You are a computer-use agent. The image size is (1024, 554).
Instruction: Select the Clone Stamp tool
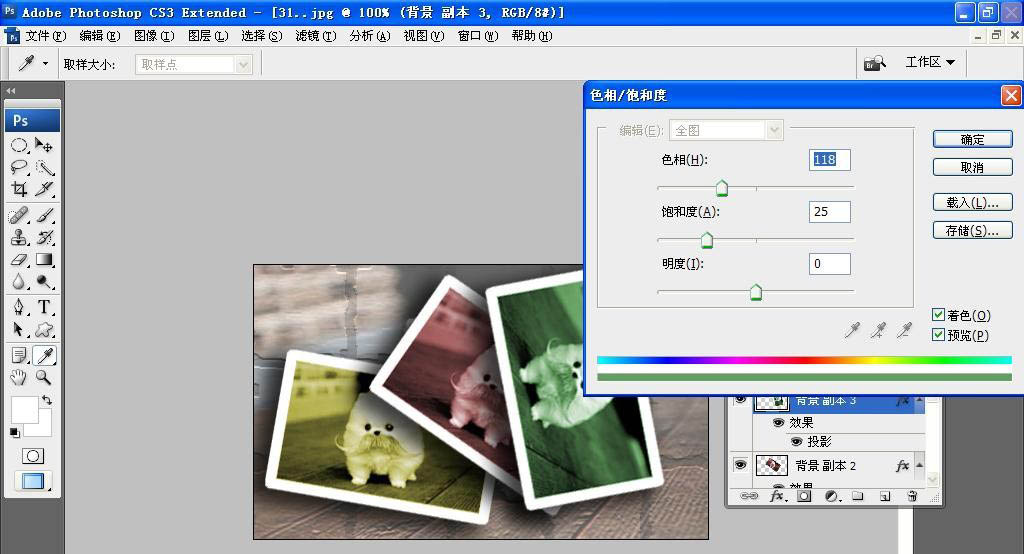[x=19, y=237]
